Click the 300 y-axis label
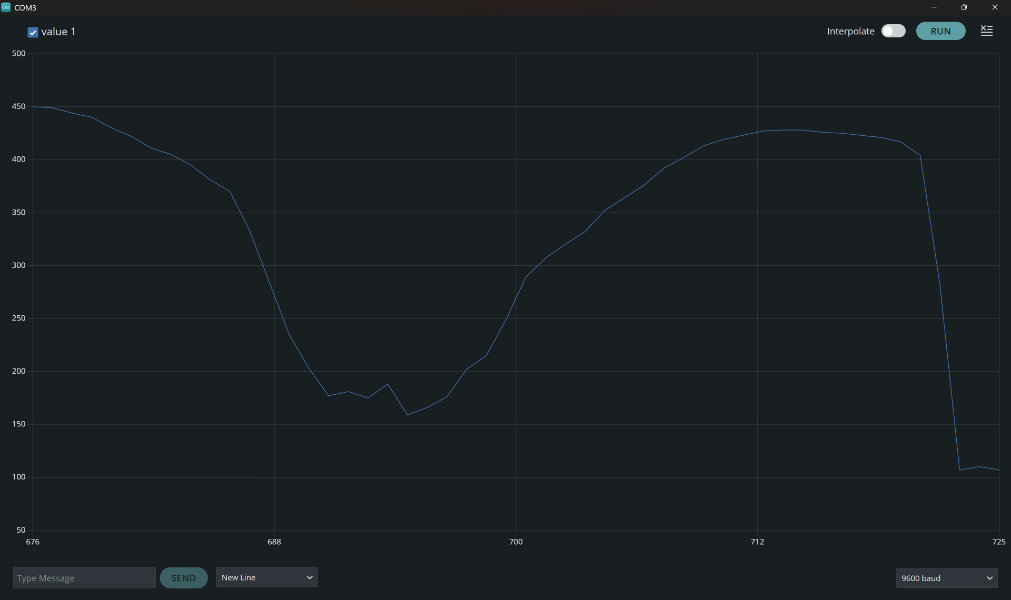The width and height of the screenshot is (1011, 600). pyautogui.click(x=19, y=265)
